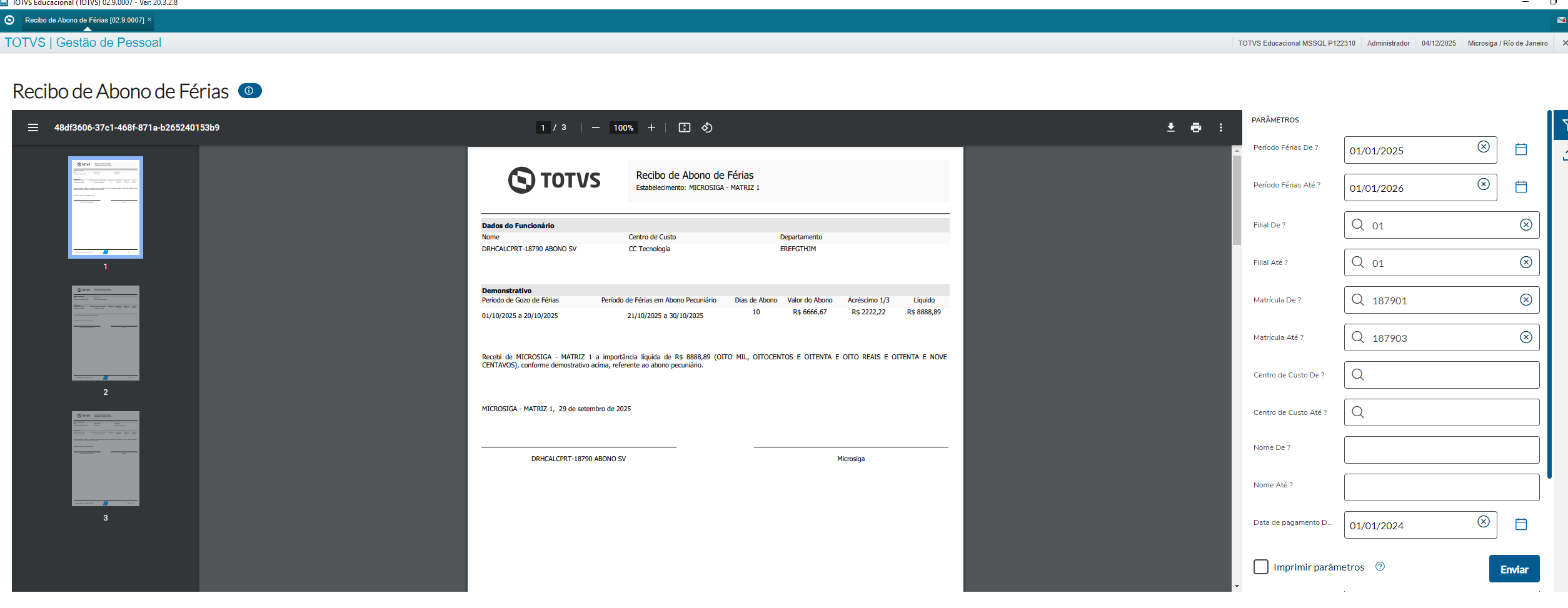Click the TOTVS logo icon in the tab bar

pos(9,20)
